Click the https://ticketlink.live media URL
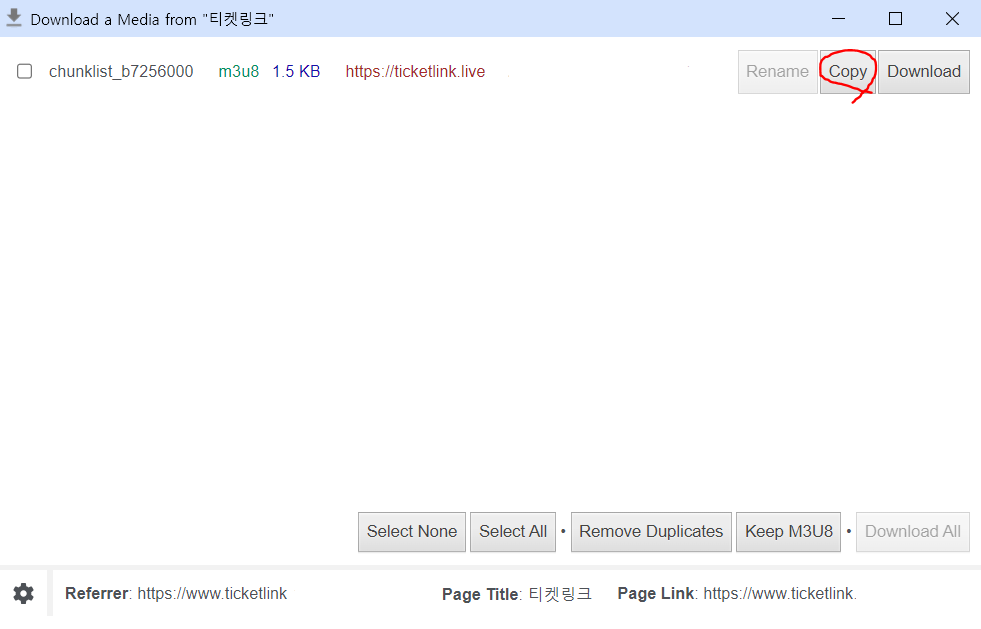The height and width of the screenshot is (629, 981). (415, 72)
